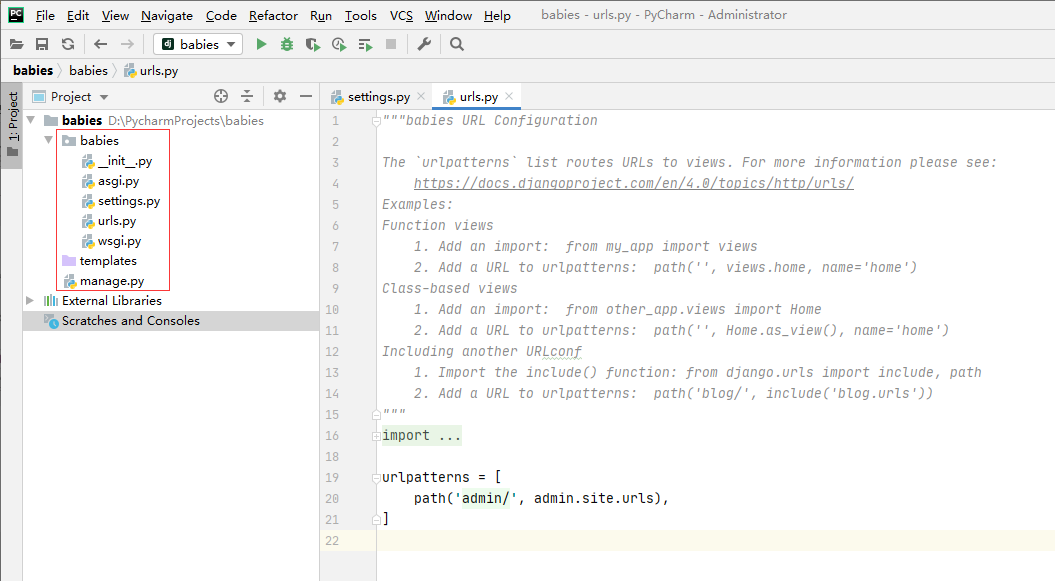Start debugging with the bug icon
The image size is (1055, 581).
[x=287, y=44]
